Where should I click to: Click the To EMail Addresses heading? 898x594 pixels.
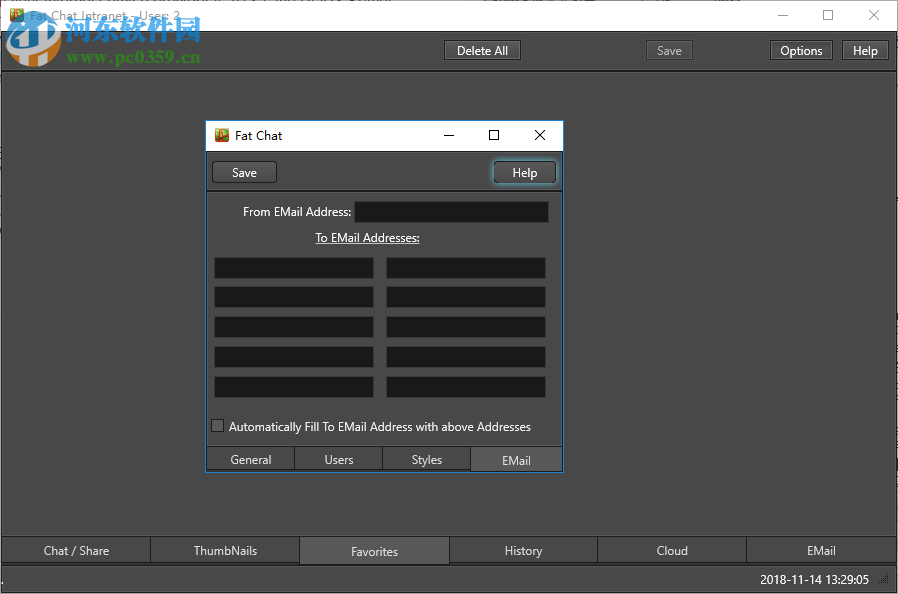(367, 238)
